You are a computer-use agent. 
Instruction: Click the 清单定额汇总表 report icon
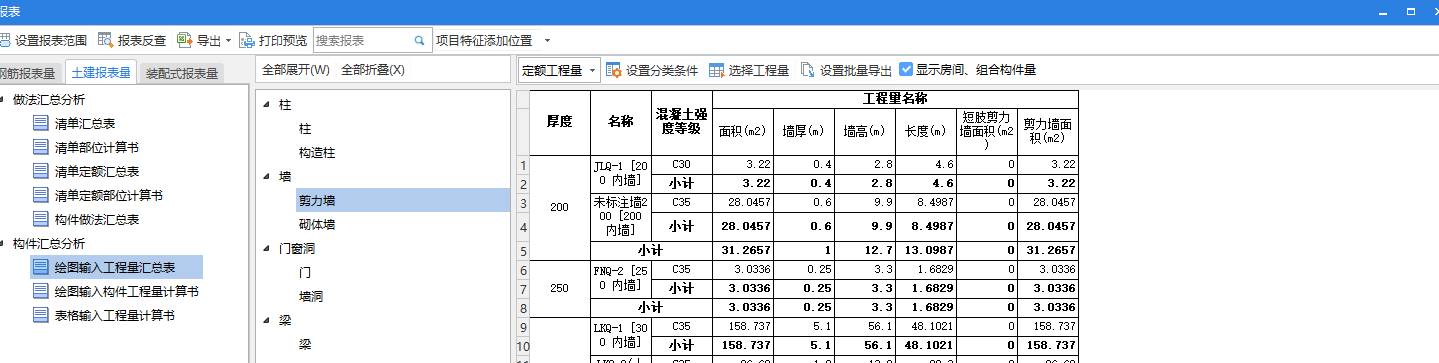[40, 172]
